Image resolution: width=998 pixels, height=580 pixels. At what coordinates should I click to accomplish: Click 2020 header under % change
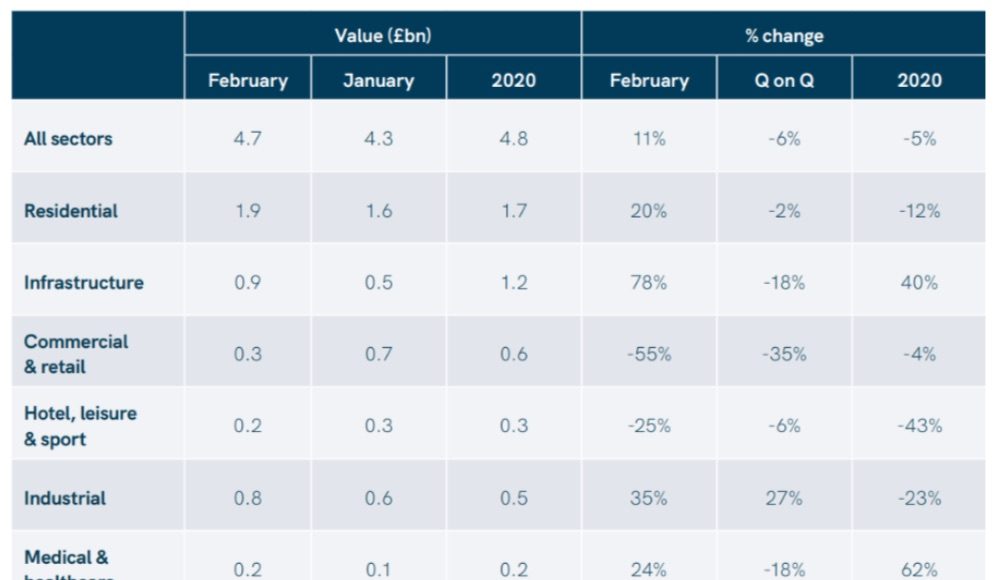918,80
